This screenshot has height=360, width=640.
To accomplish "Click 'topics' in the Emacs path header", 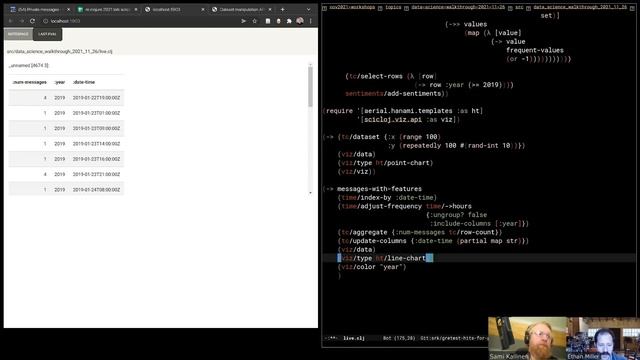I will pyautogui.click(x=393, y=7).
